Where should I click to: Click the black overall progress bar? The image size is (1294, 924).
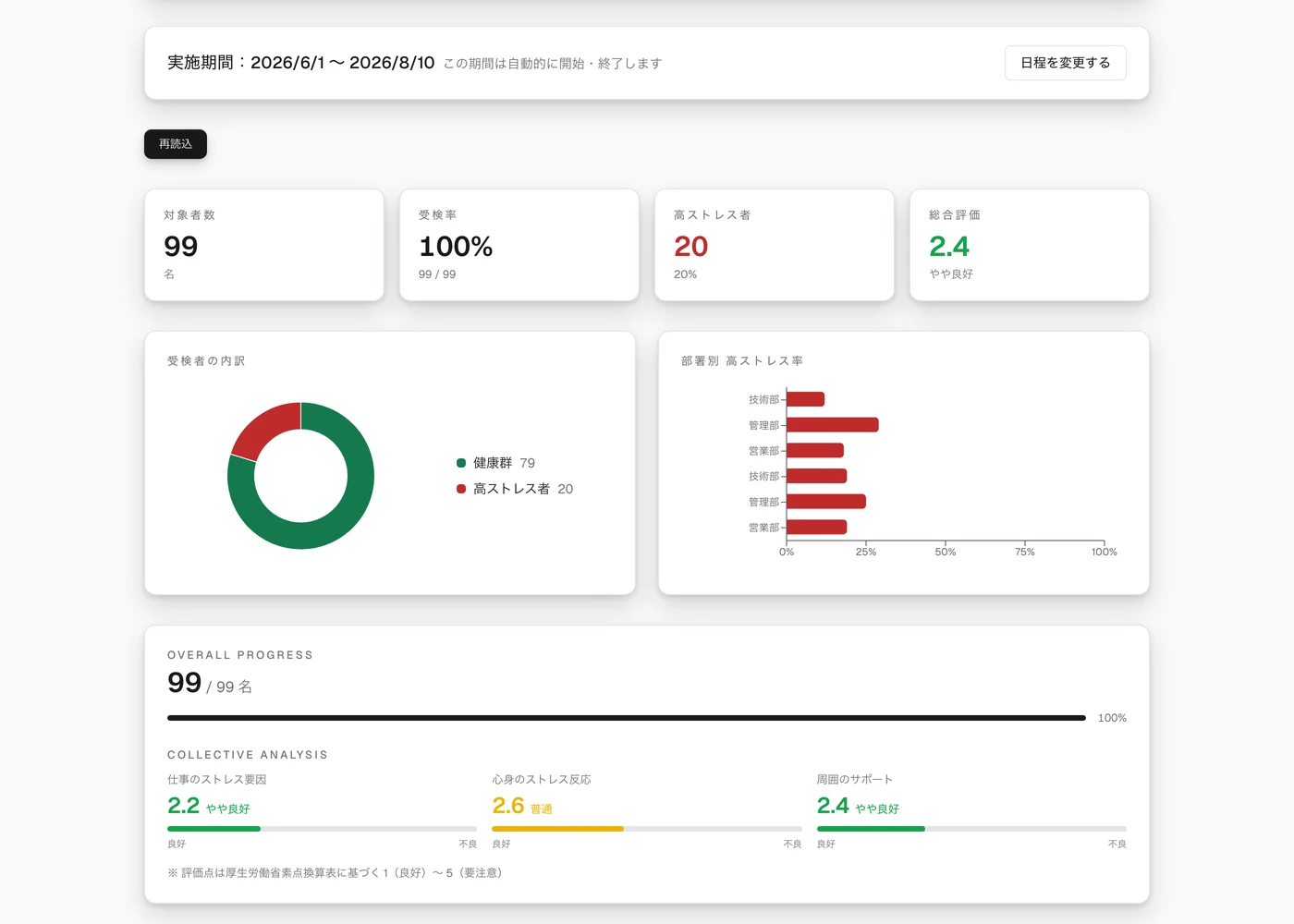coord(627,718)
